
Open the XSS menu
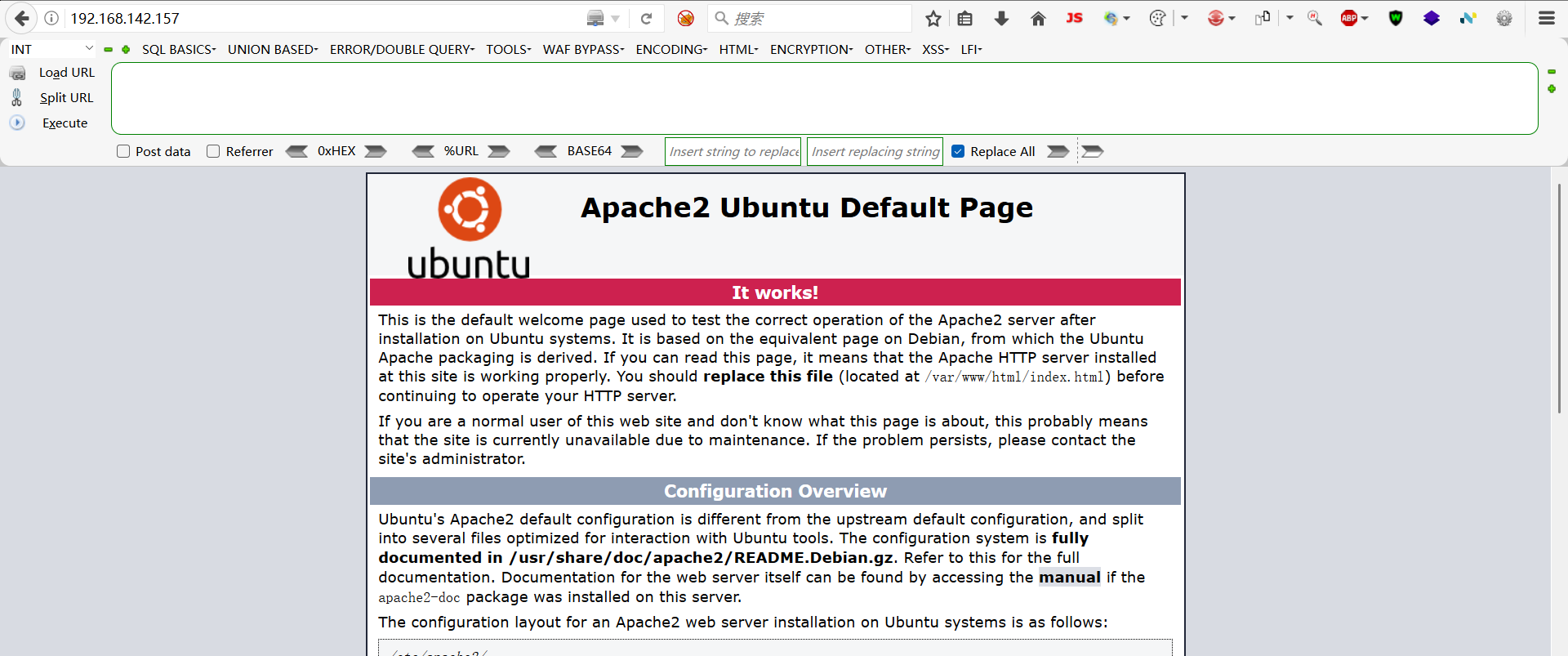tap(936, 49)
